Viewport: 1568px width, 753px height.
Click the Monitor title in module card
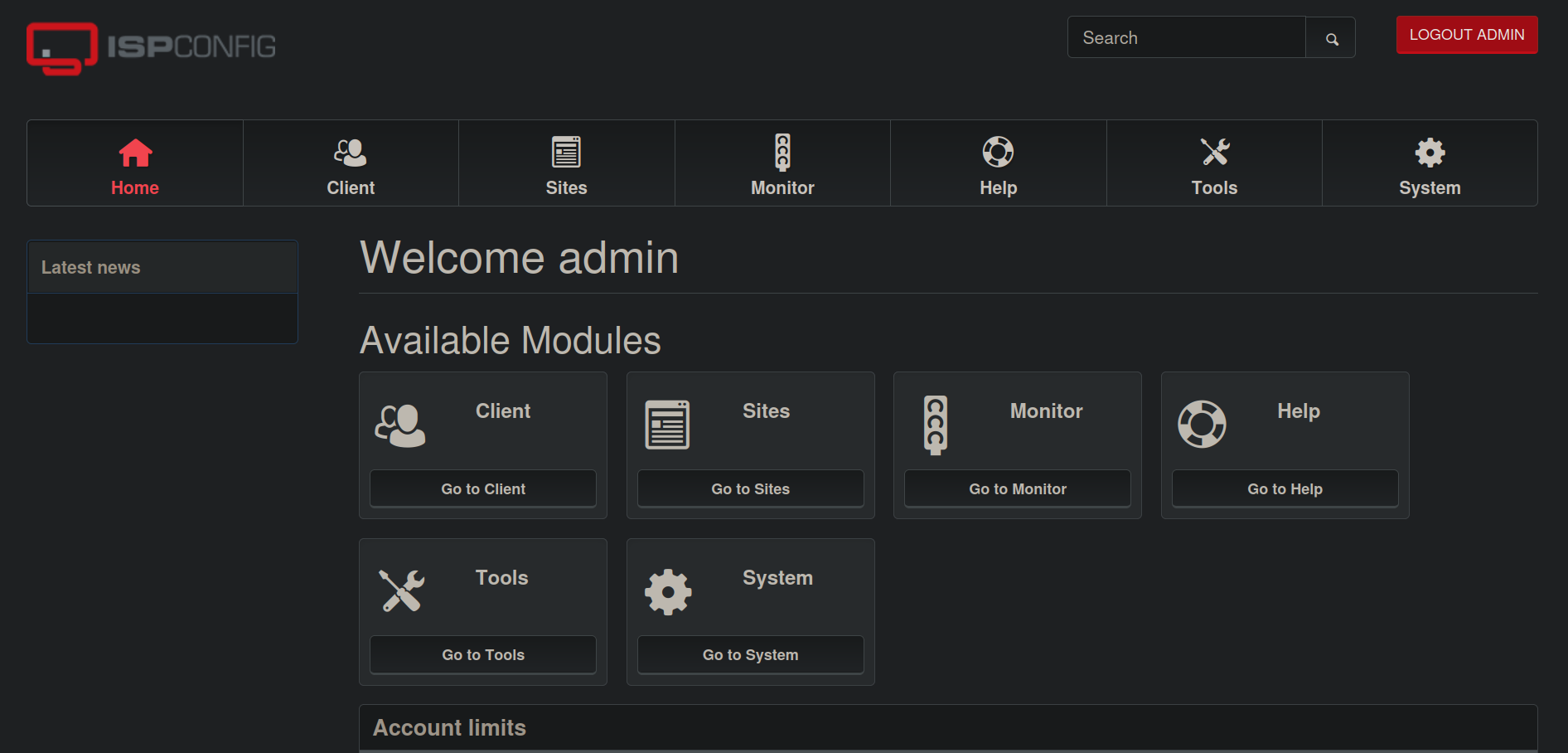[1047, 411]
